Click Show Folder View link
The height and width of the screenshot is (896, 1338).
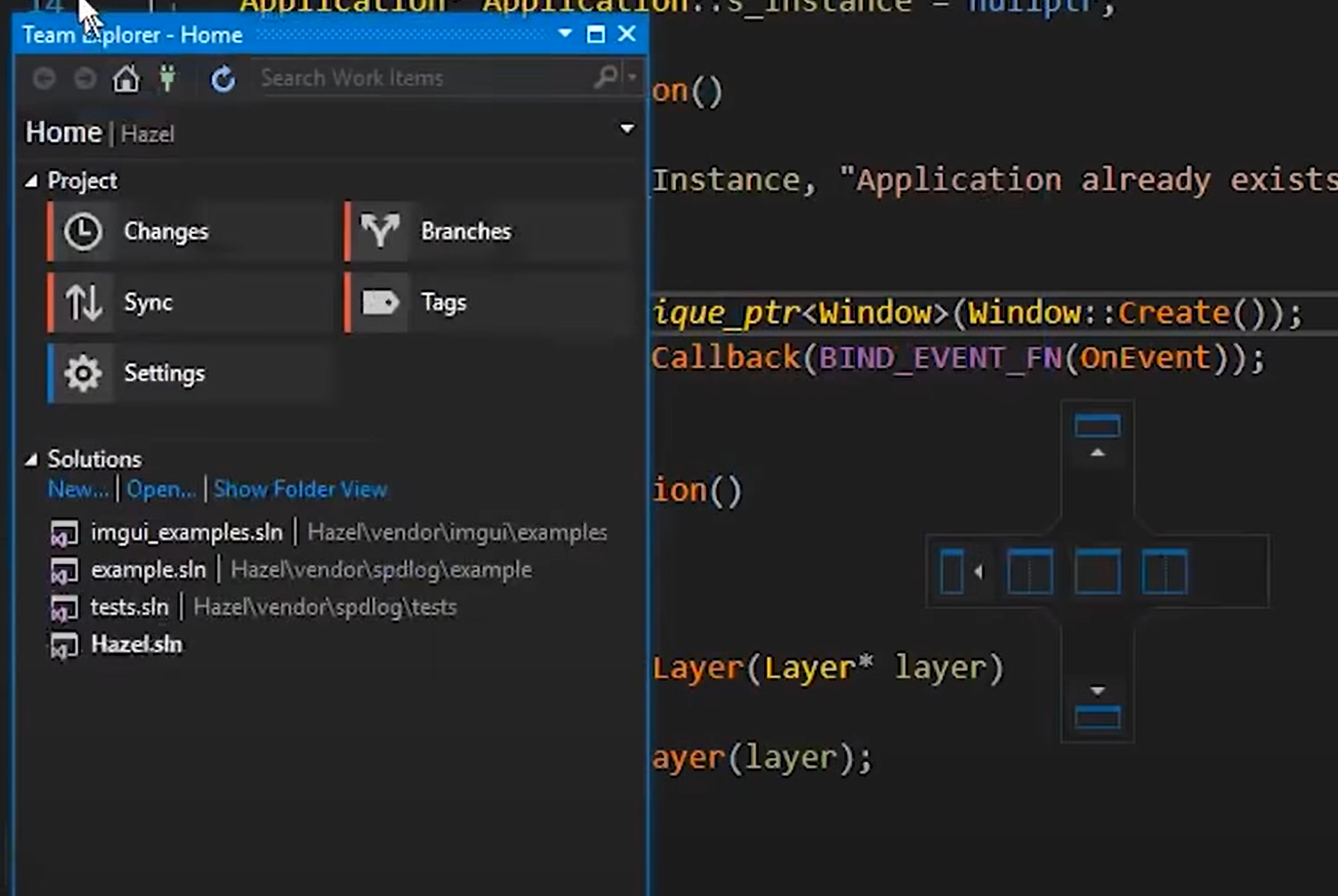click(x=301, y=489)
